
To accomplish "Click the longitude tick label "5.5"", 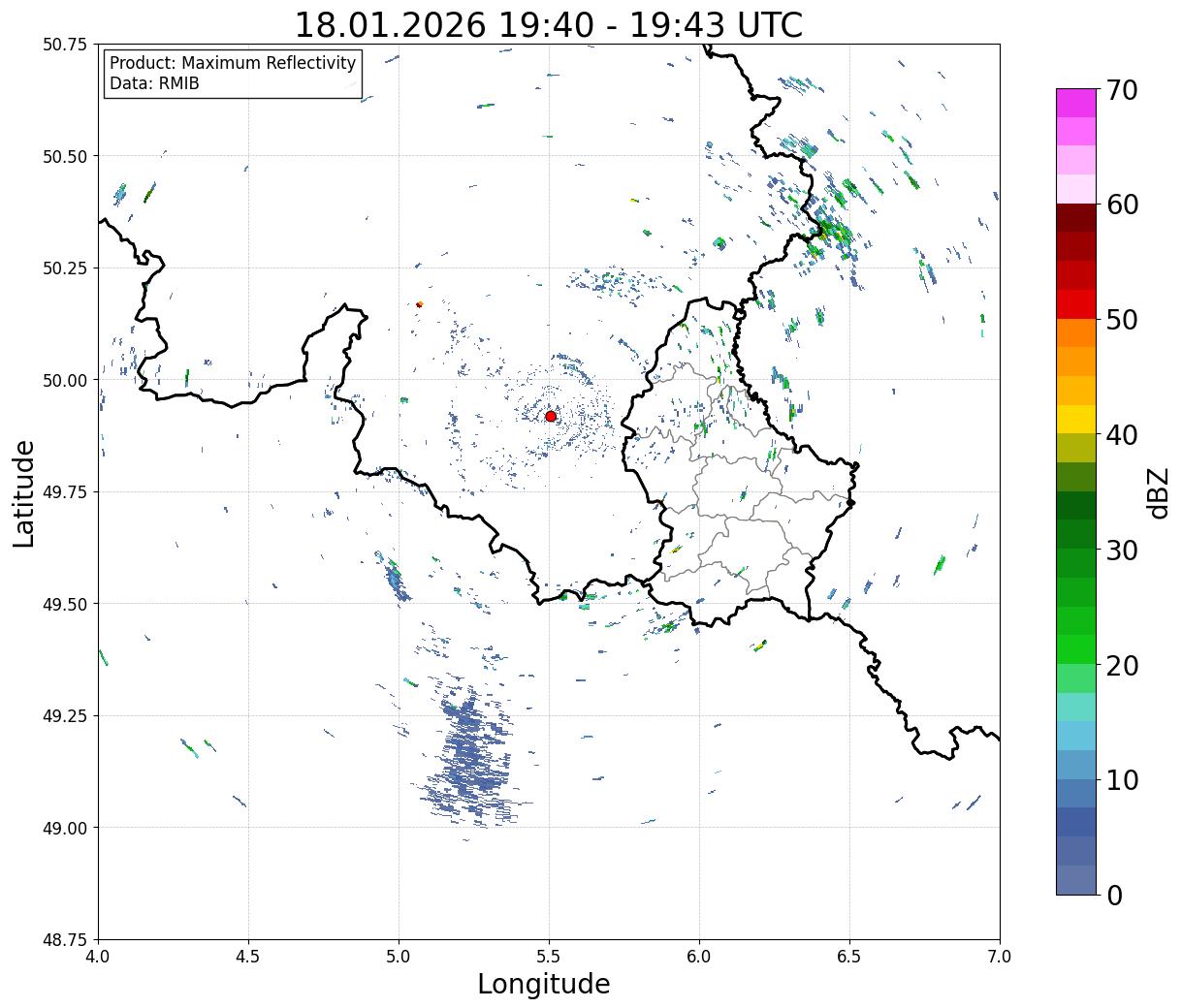I will 549,957.
